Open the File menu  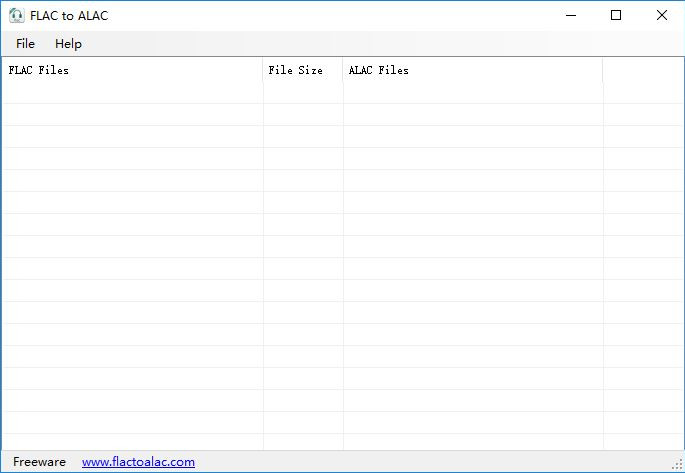point(25,44)
